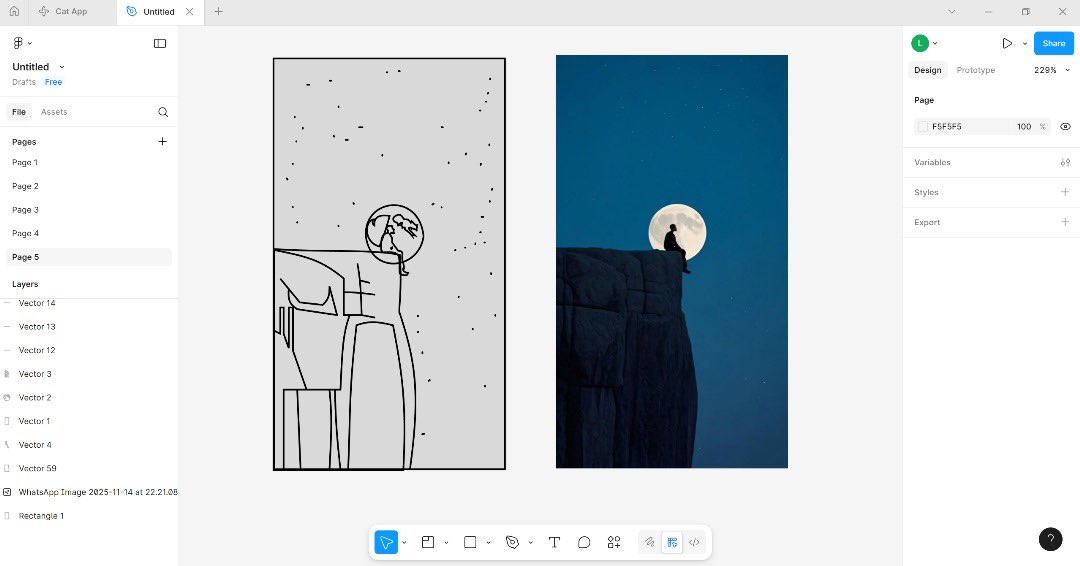The image size is (1080, 566).
Task: Add a style with the plus icon
Action: click(1066, 192)
